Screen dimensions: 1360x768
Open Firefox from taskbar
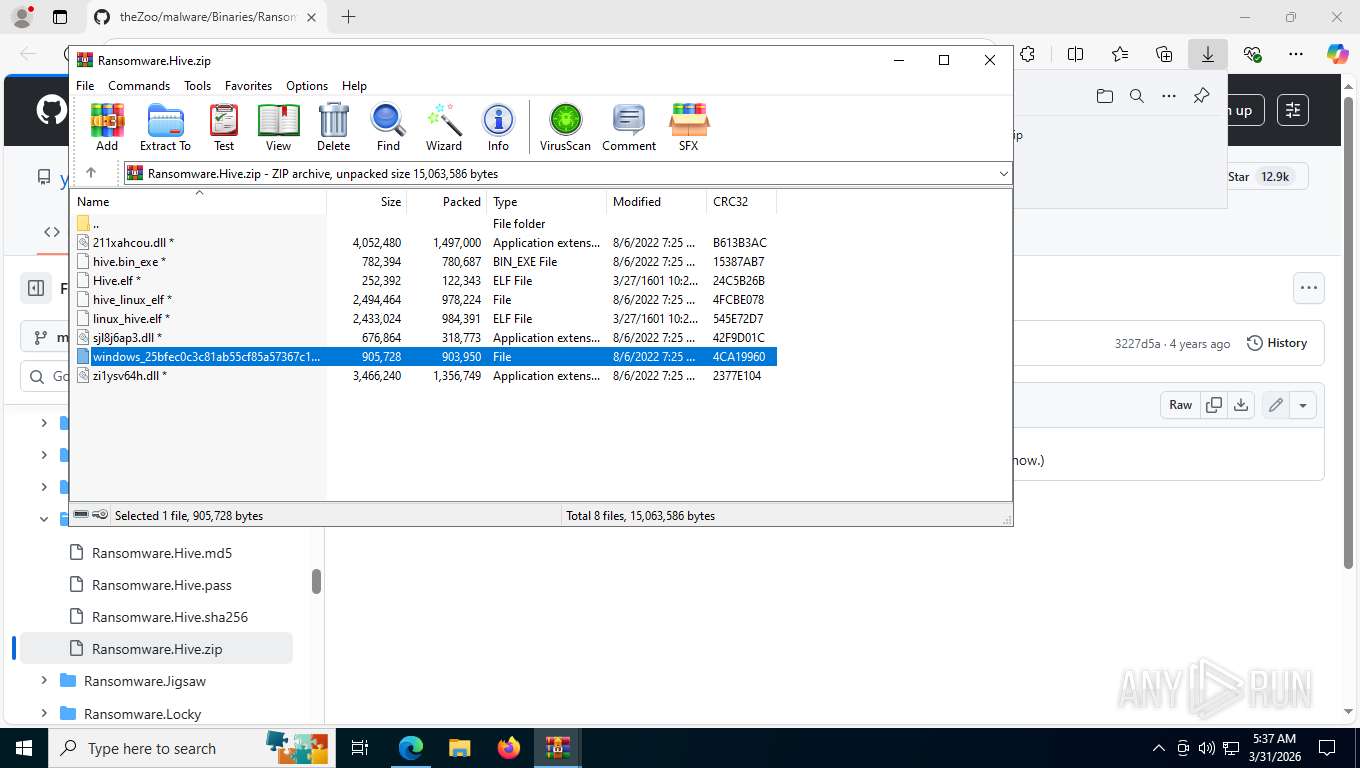509,748
